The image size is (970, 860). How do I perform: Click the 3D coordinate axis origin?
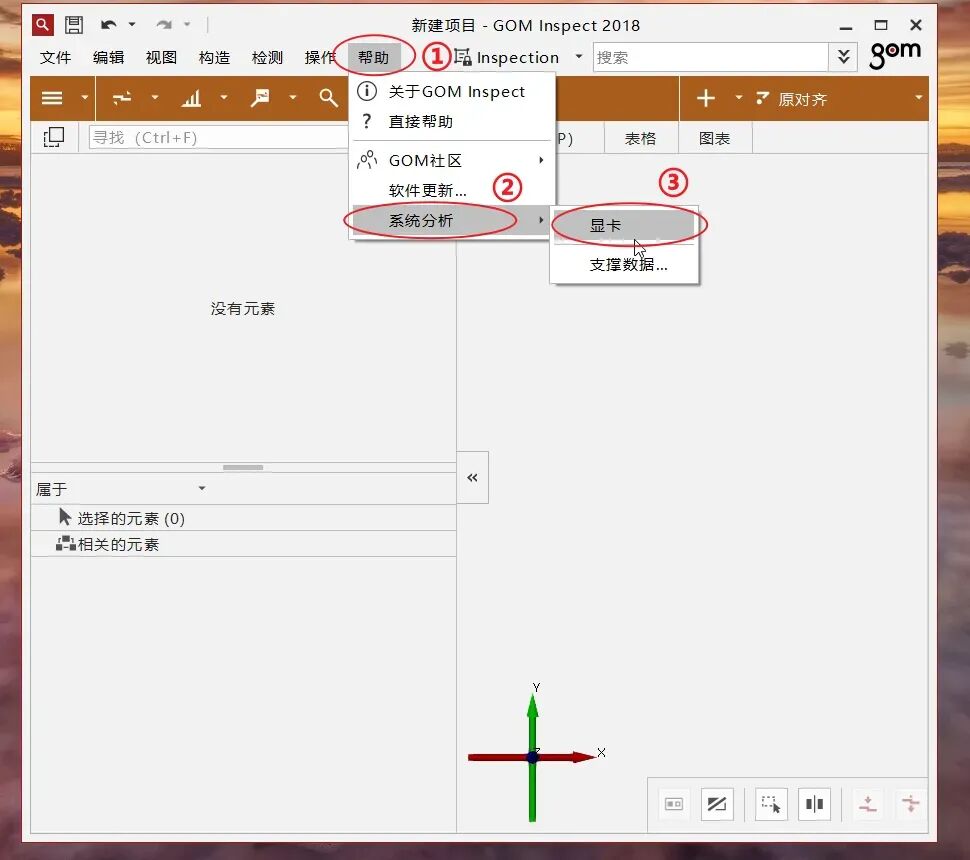tap(533, 757)
